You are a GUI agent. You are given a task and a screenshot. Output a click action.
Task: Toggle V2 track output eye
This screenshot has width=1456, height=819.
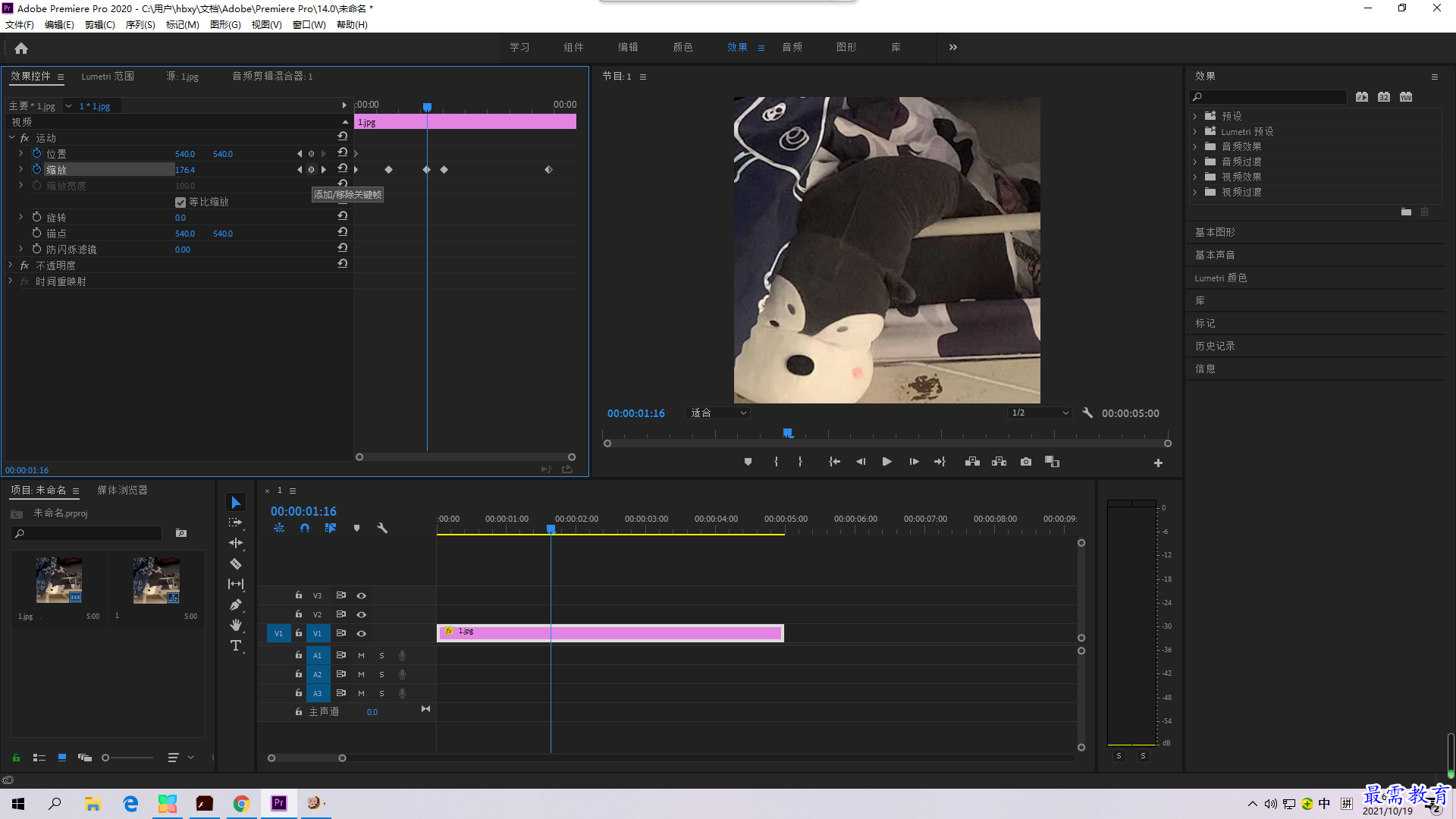pos(362,614)
